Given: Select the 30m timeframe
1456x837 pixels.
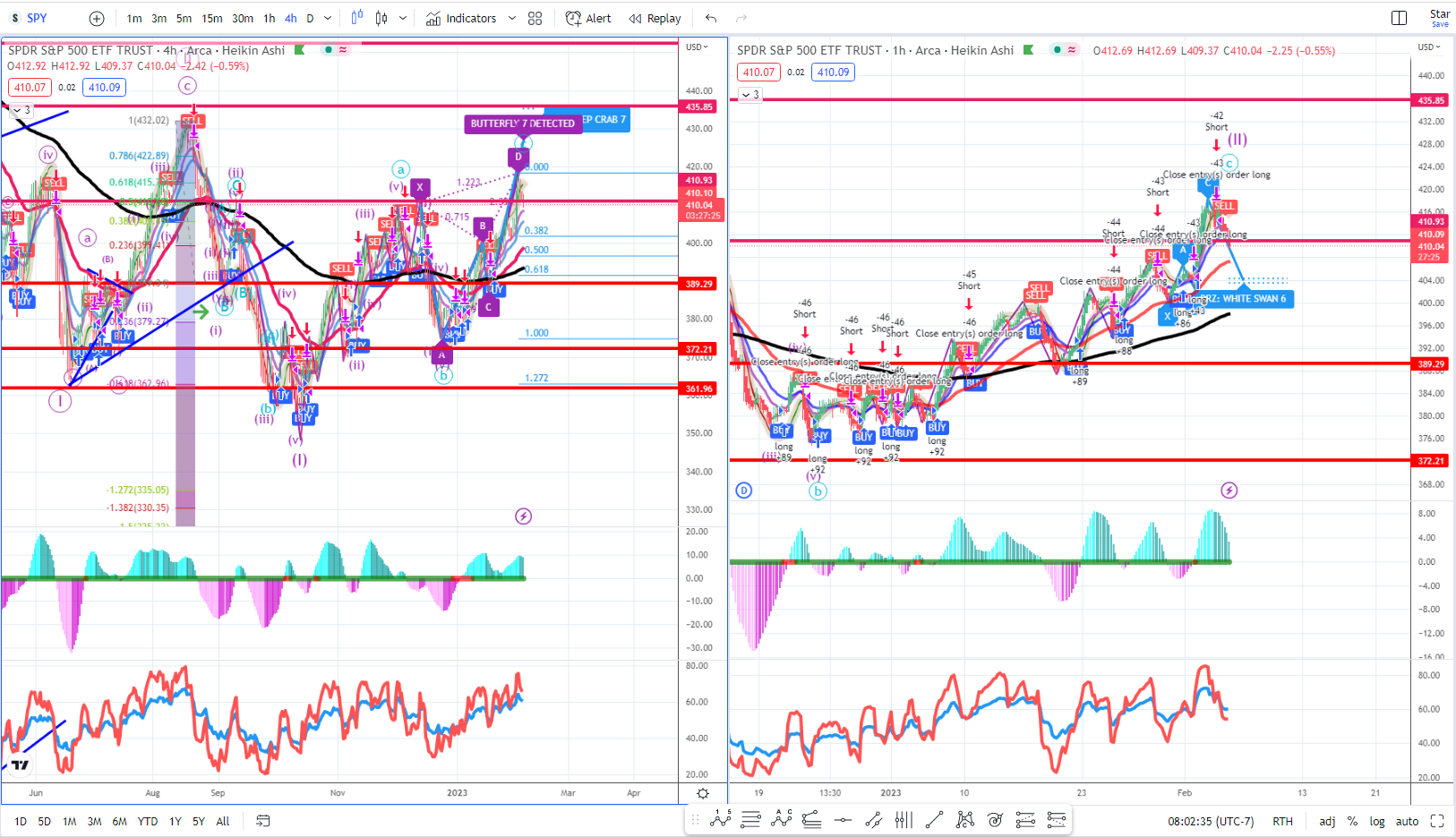Looking at the screenshot, I should (x=243, y=18).
